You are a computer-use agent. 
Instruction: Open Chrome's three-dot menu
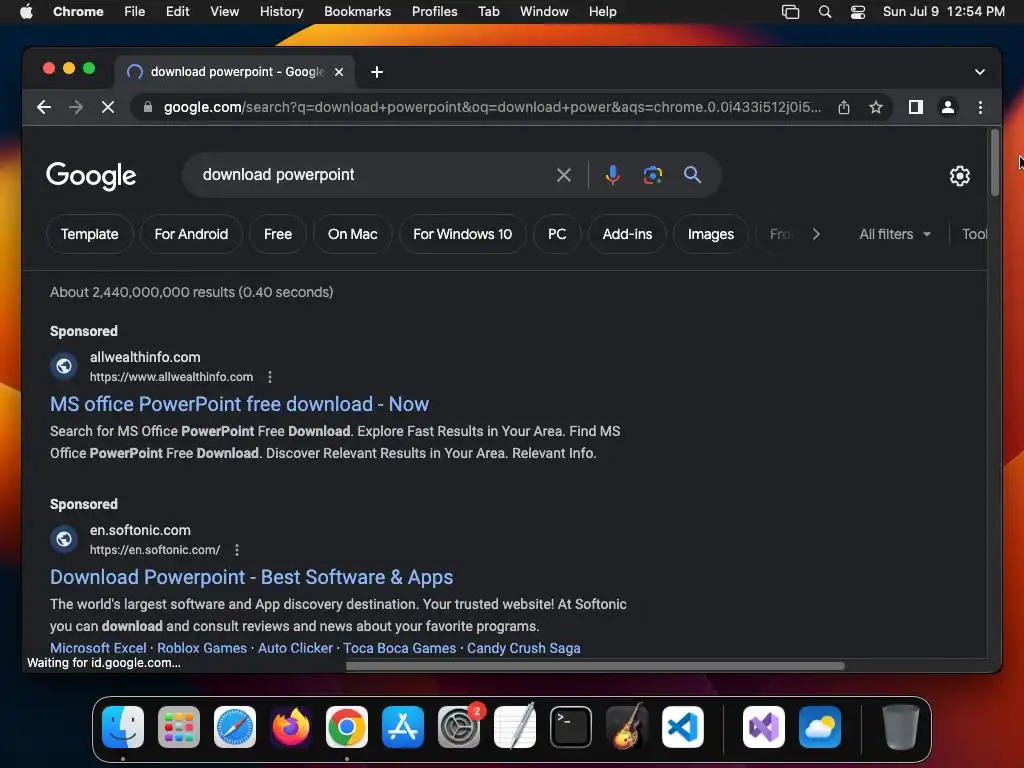click(980, 107)
